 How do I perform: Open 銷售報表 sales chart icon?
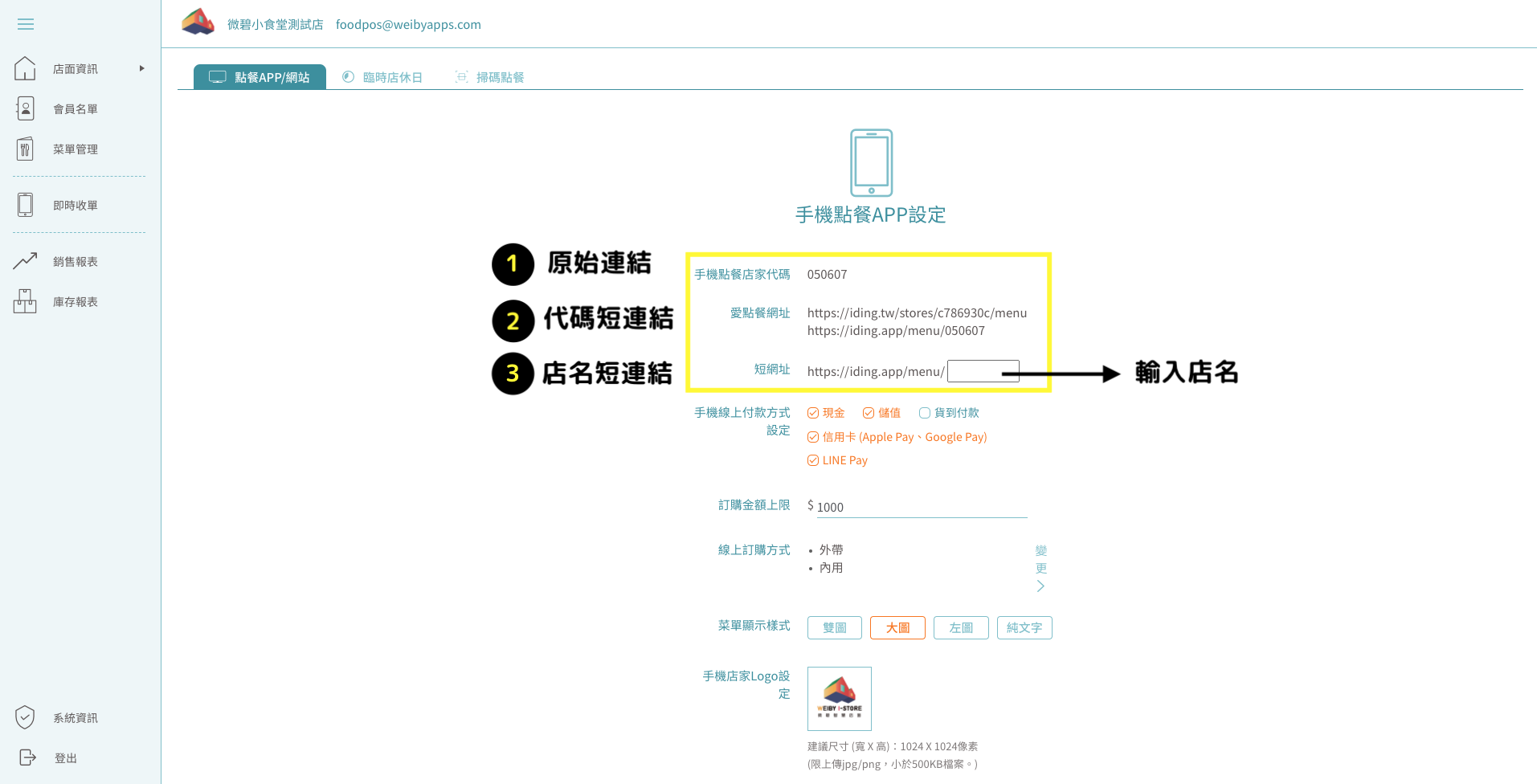pos(25,261)
